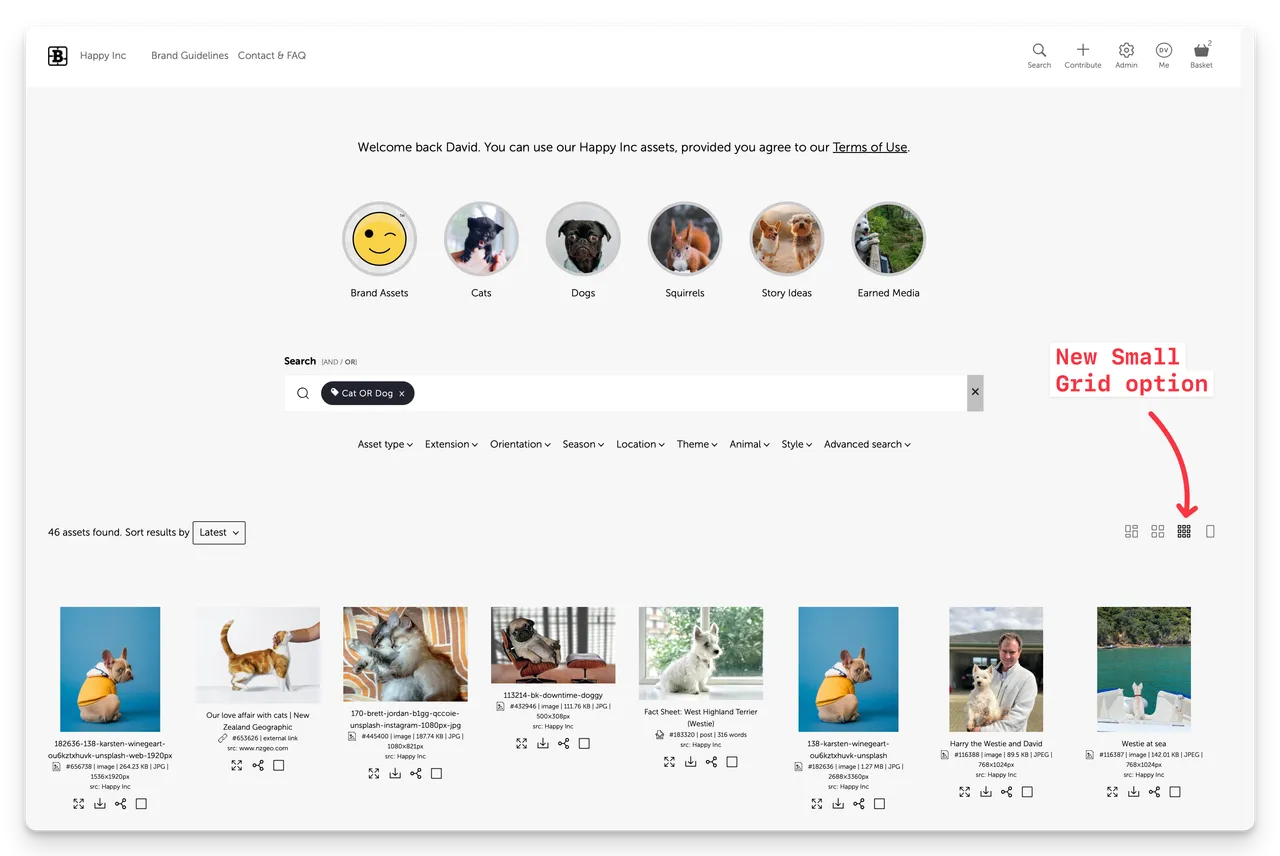Expand the Harry the Westie and David preview
This screenshot has height=856, width=1280.
coord(965,792)
